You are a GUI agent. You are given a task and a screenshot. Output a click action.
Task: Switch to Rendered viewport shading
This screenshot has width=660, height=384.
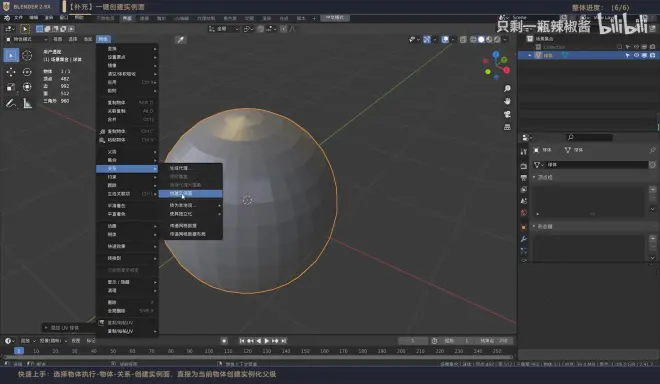(497, 40)
